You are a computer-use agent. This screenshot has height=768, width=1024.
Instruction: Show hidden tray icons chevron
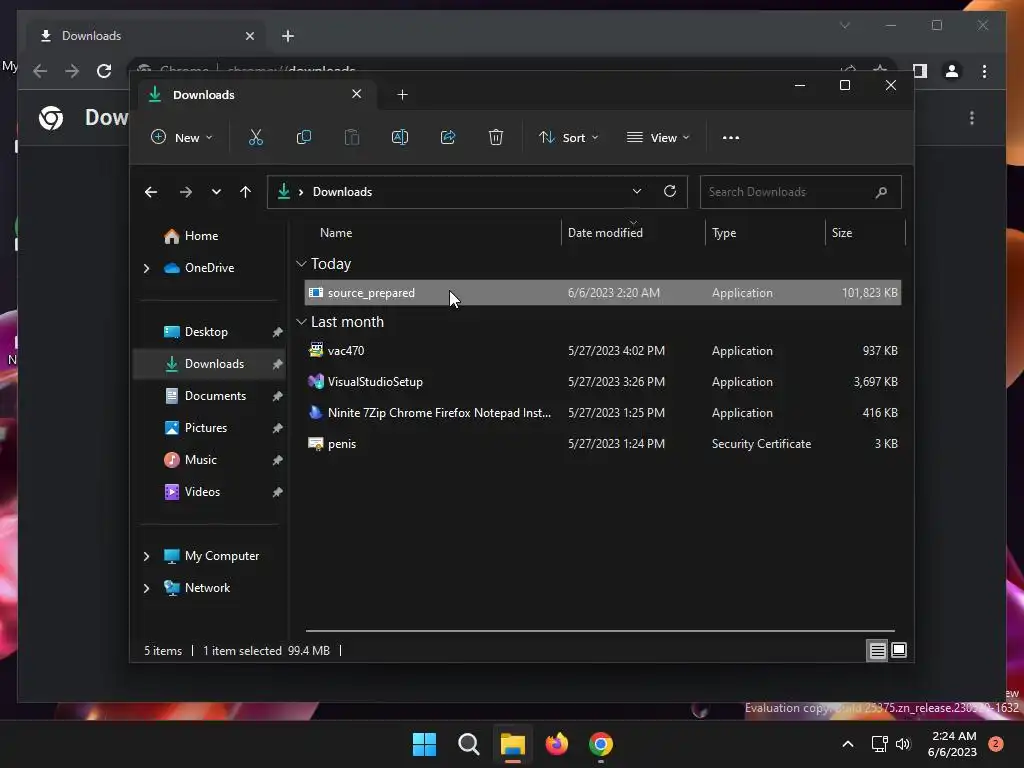click(x=848, y=744)
